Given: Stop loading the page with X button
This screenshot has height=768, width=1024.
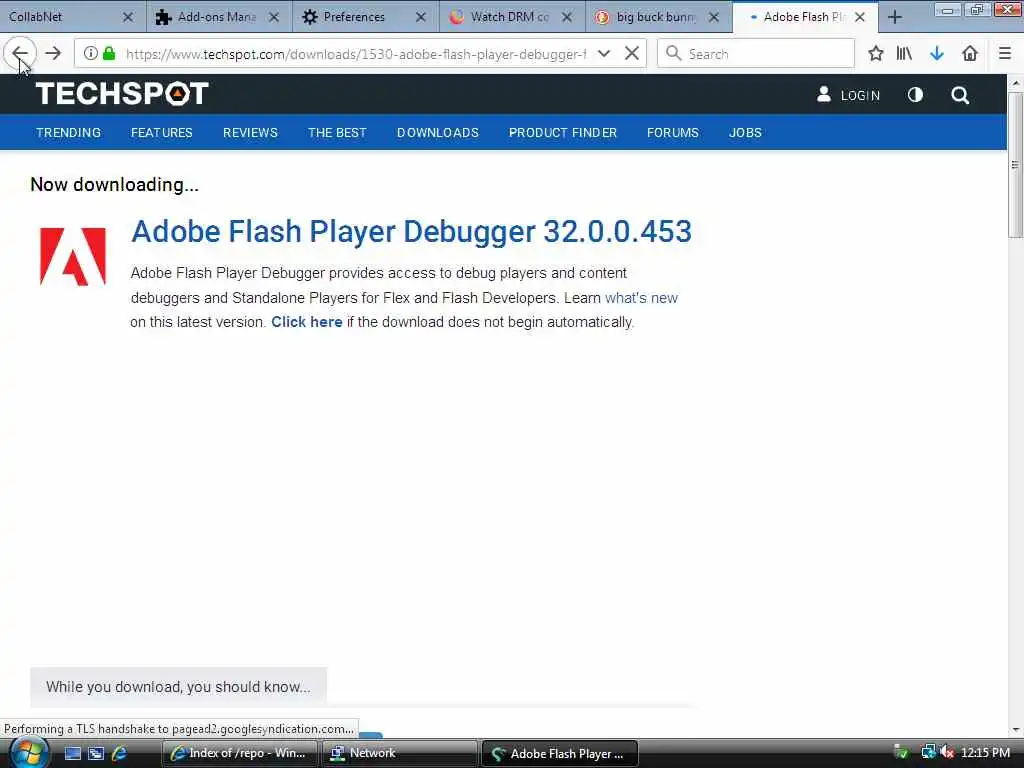Looking at the screenshot, I should [x=632, y=54].
